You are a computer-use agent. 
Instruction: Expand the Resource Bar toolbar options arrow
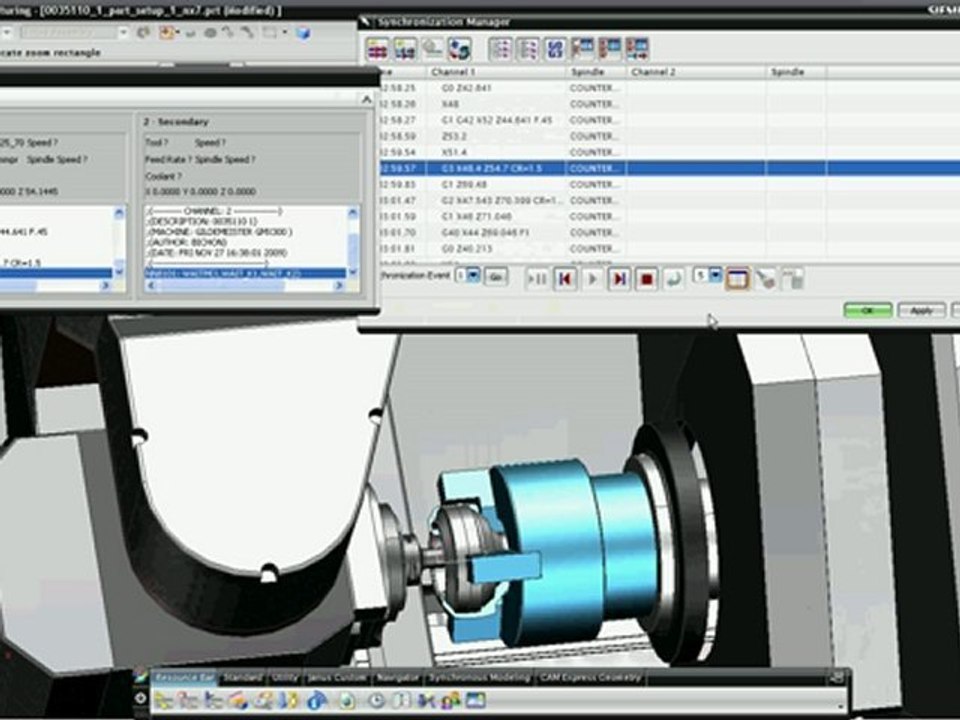(x=839, y=708)
